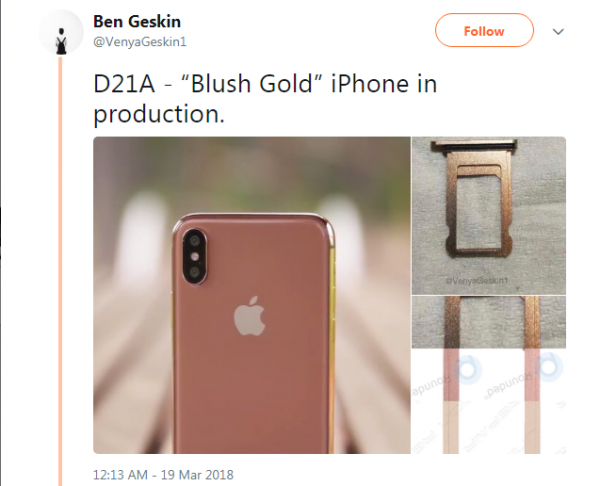The width and height of the screenshot is (600, 486).
Task: Open the Blush Gold iPhone photo
Action: coord(252,295)
